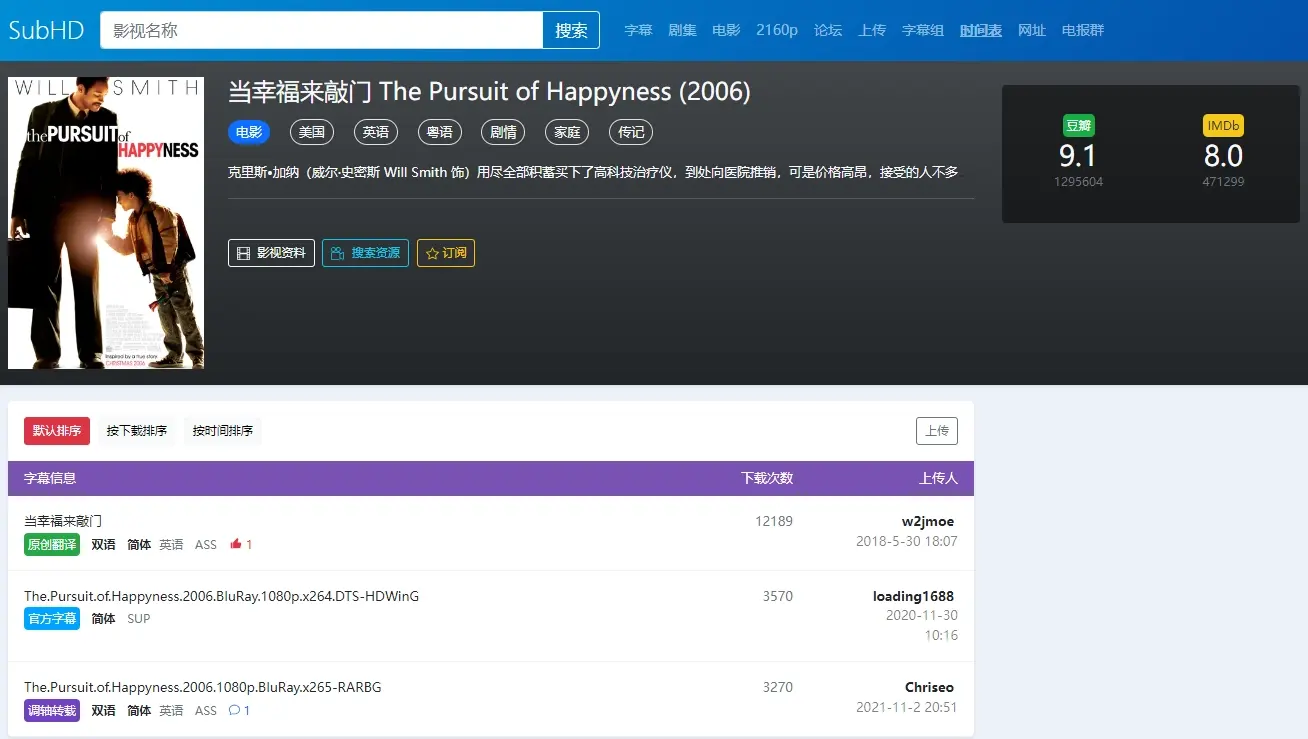The width and height of the screenshot is (1308, 739).
Task: Click the Pursuit of Happyness poster
Action: click(x=106, y=222)
